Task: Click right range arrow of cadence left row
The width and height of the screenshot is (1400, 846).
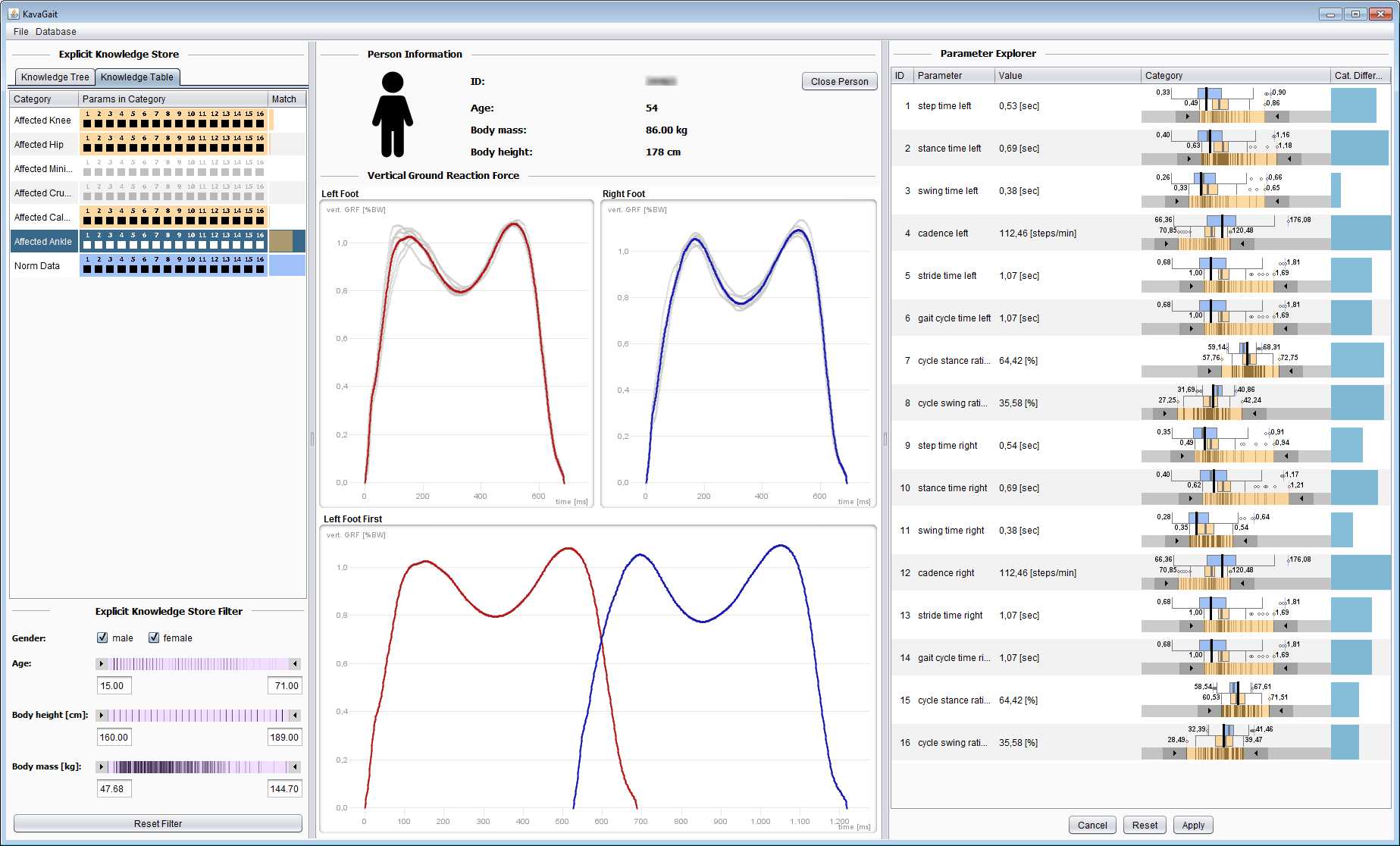Action: [1242, 244]
